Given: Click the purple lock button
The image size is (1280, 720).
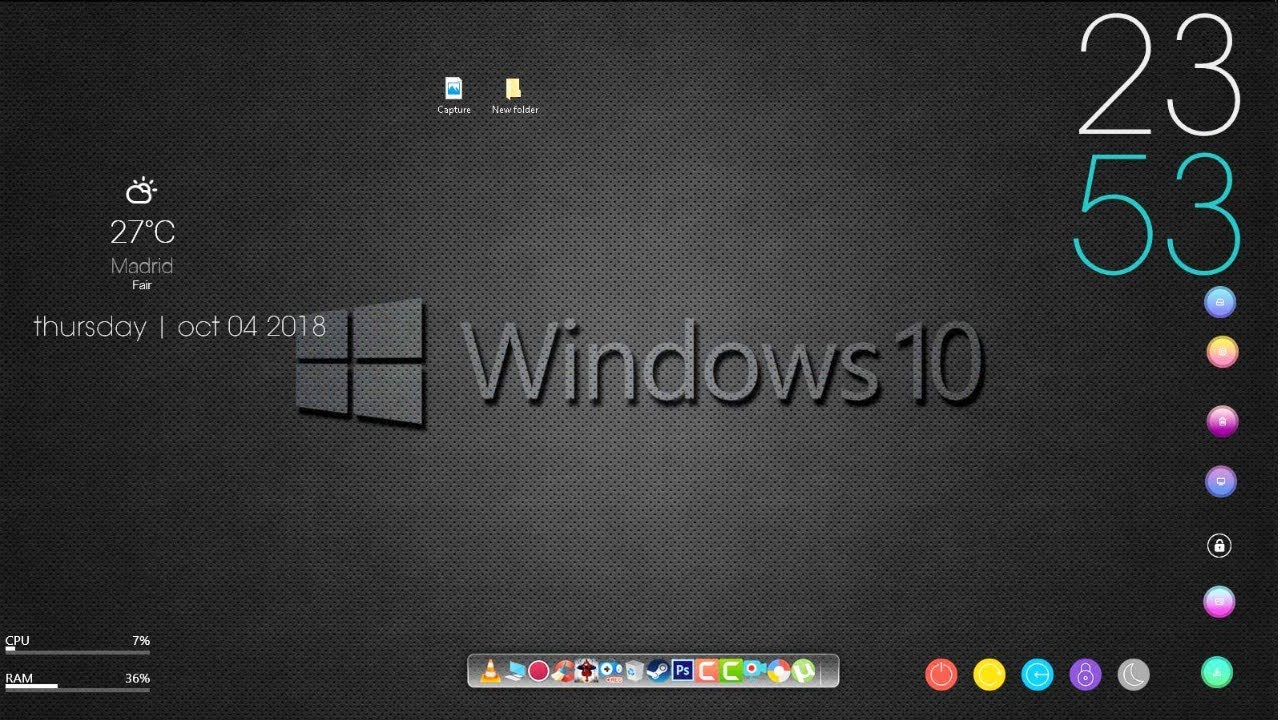Looking at the screenshot, I should pyautogui.click(x=1085, y=675).
